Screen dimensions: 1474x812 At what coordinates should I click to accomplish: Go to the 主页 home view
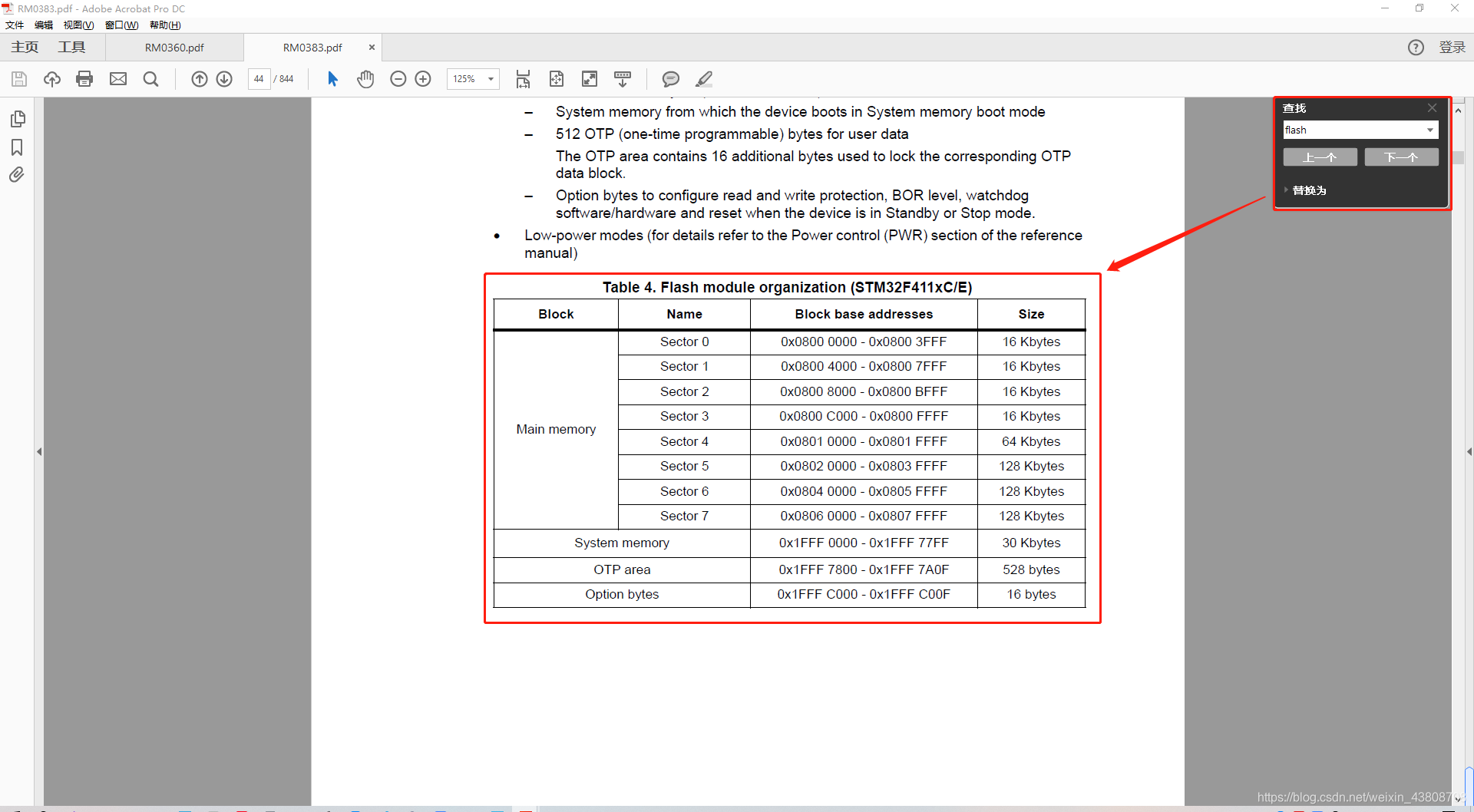coord(25,48)
